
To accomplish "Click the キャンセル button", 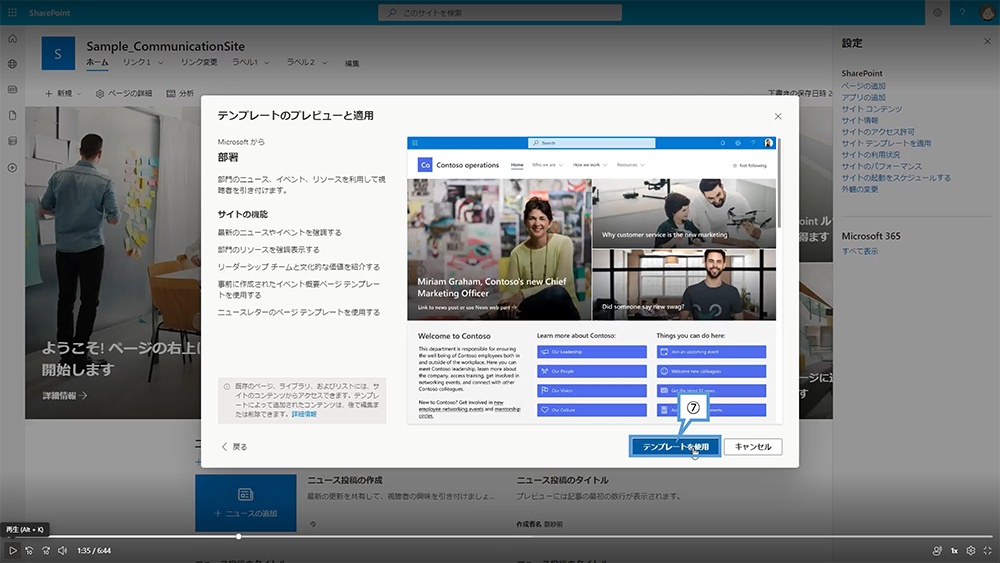I will 753,446.
